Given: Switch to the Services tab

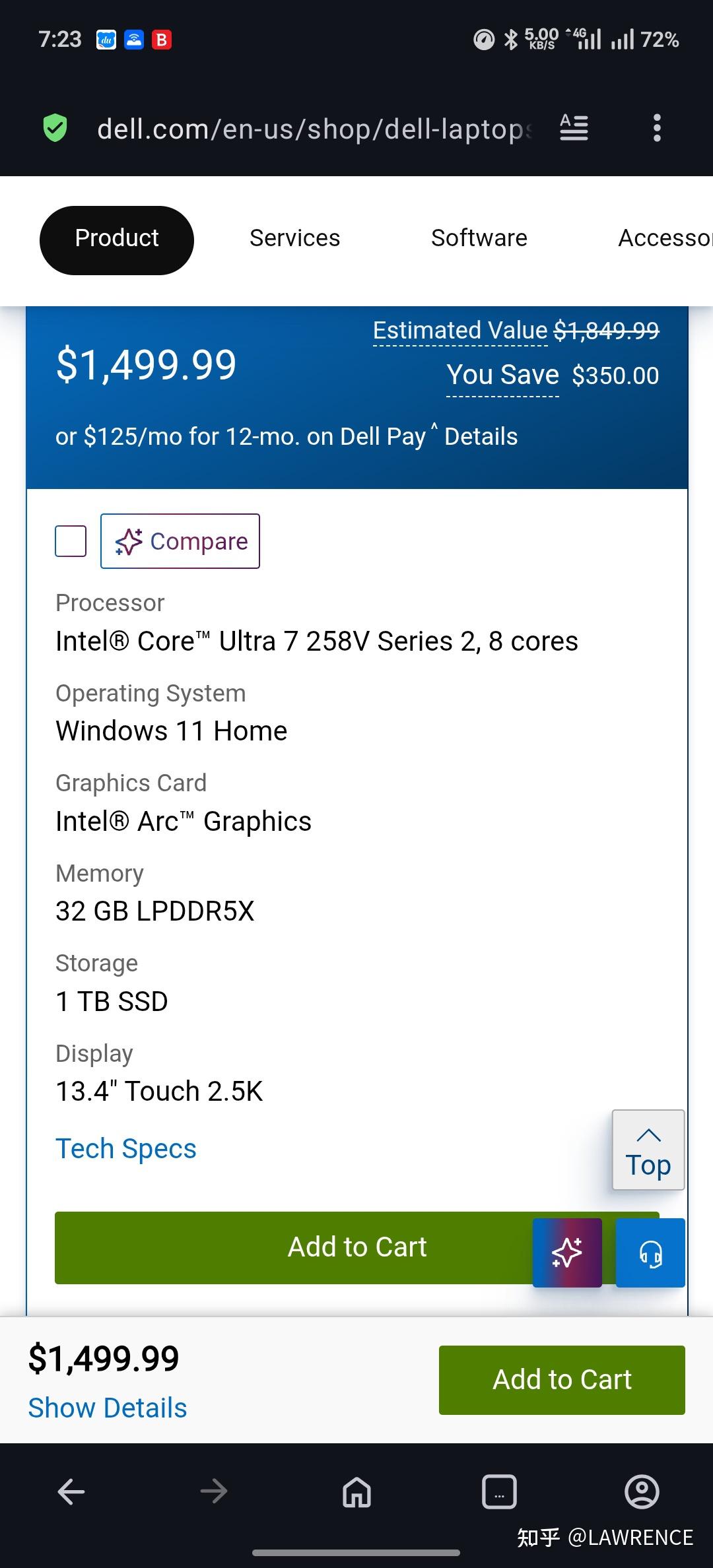Looking at the screenshot, I should [294, 238].
